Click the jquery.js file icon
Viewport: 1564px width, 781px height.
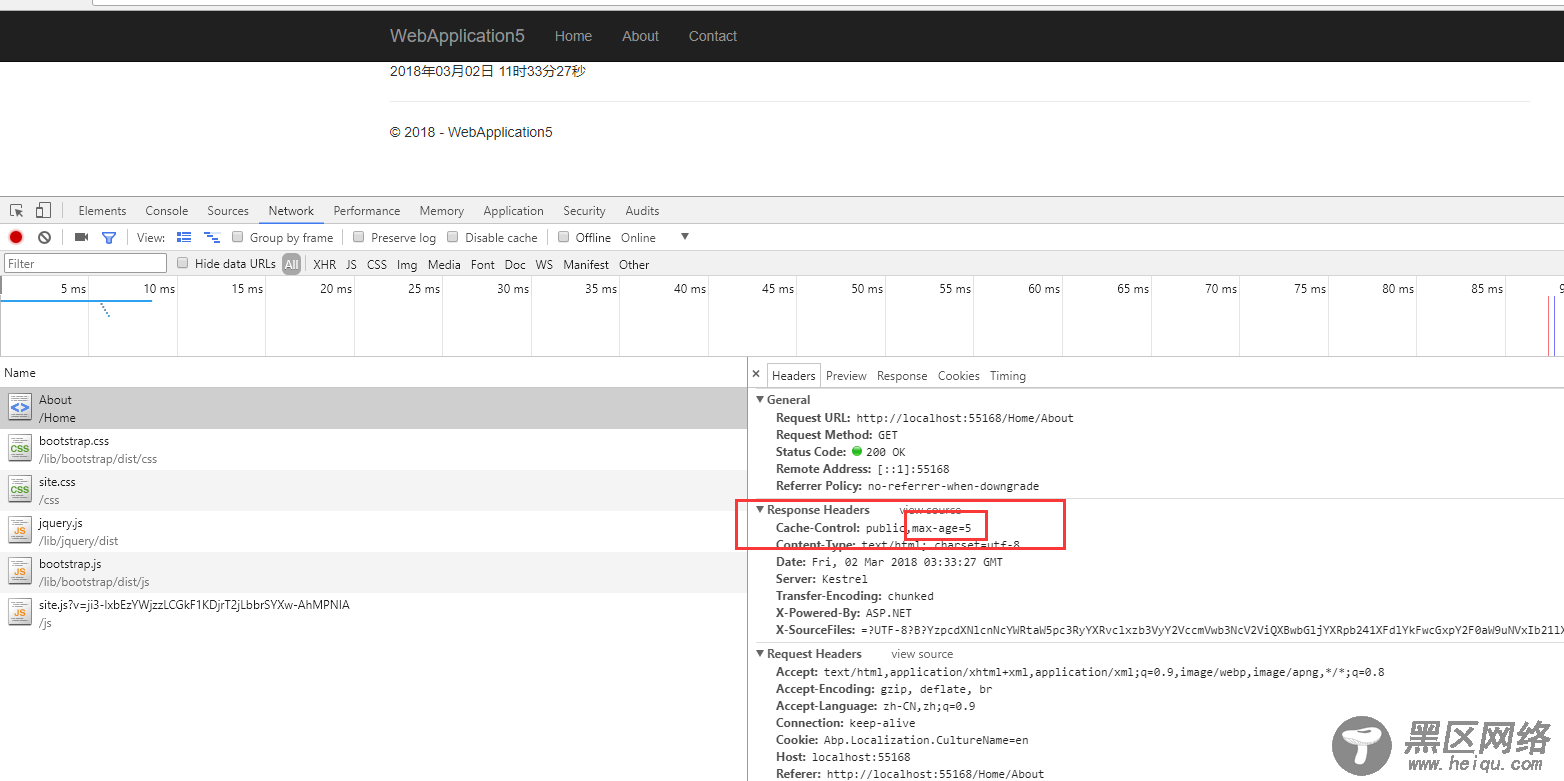point(20,530)
